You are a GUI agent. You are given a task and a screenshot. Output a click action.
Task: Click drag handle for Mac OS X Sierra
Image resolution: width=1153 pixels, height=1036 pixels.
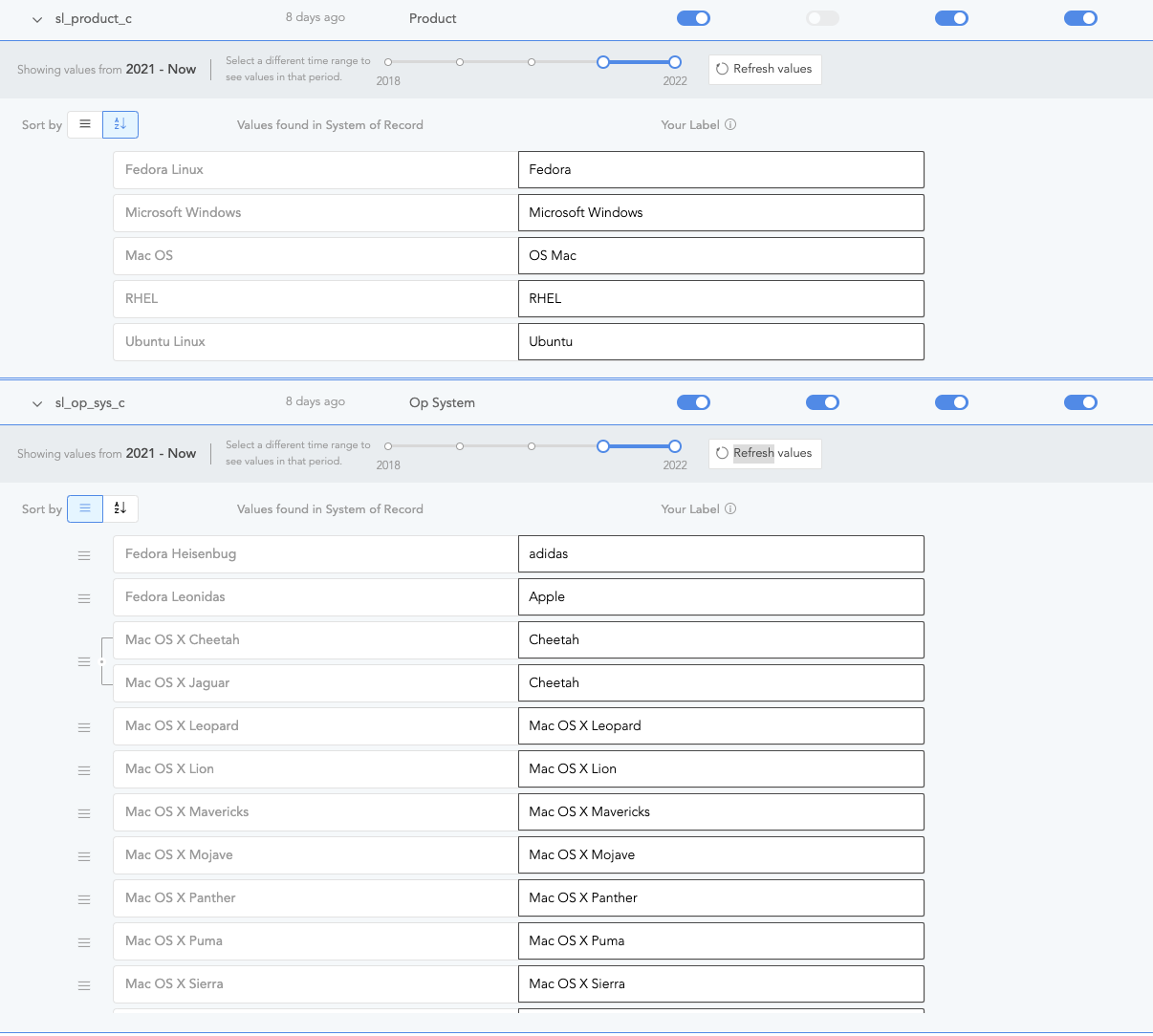[x=84, y=985]
